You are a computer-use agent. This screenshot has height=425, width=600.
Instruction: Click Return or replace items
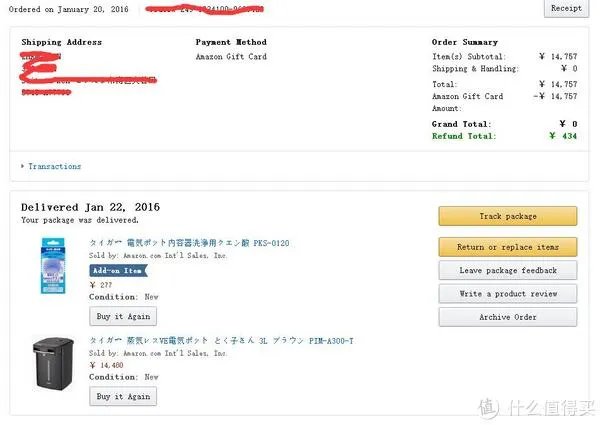(507, 246)
